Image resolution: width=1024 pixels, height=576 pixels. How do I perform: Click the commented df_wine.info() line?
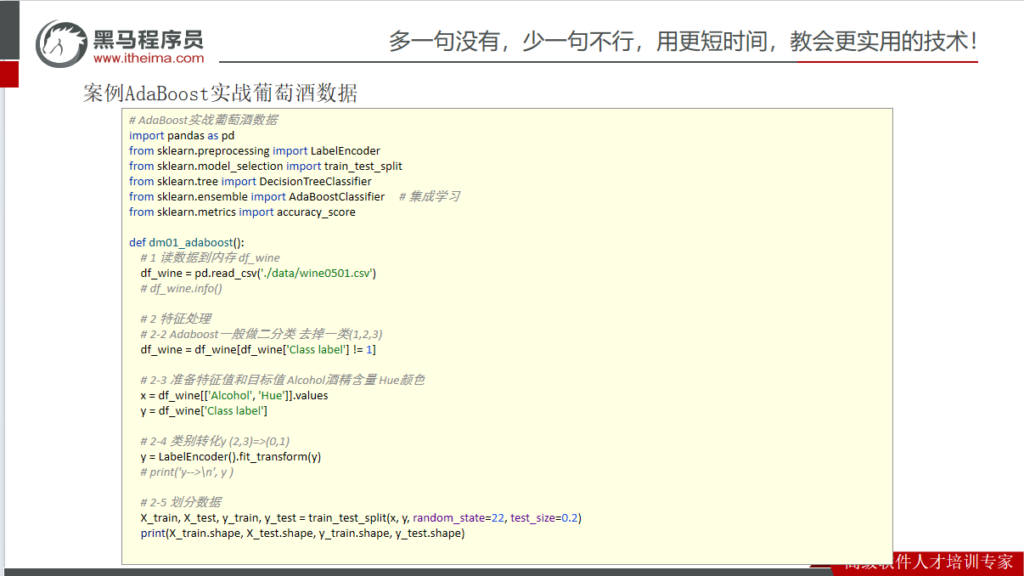click(181, 288)
